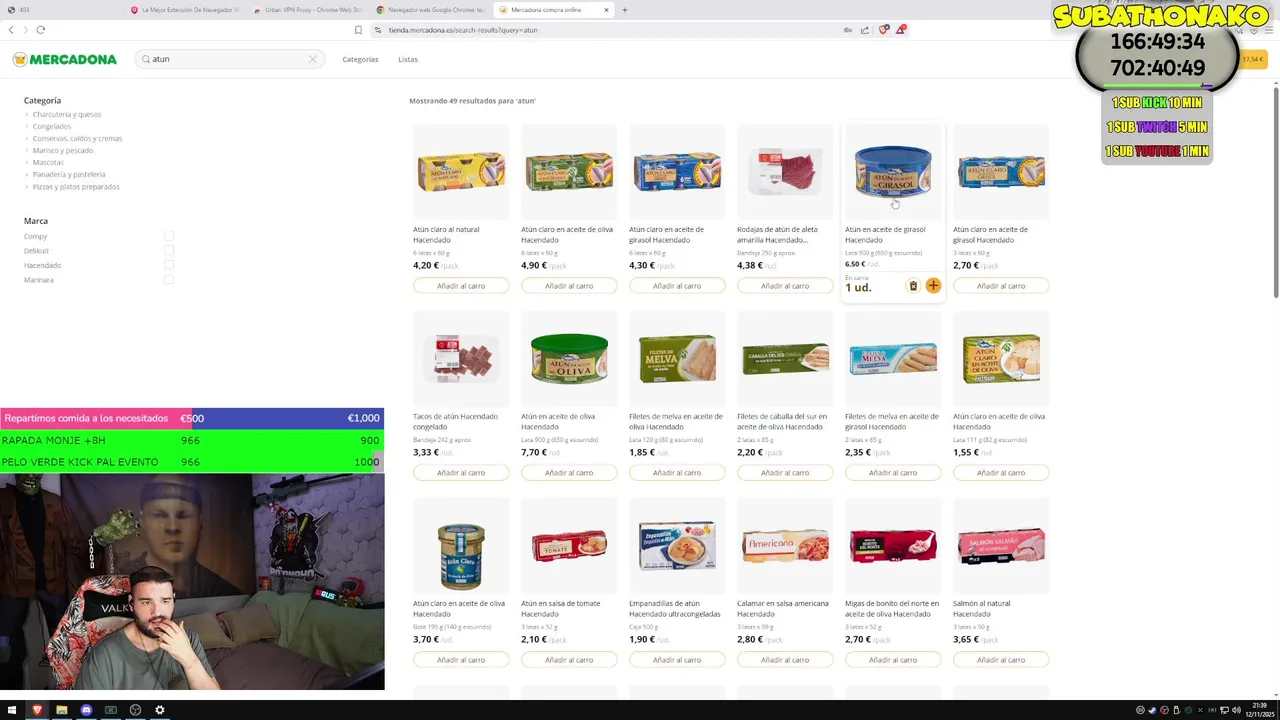Click the share icon in address bar
The height and width of the screenshot is (720, 1280).
(865, 30)
